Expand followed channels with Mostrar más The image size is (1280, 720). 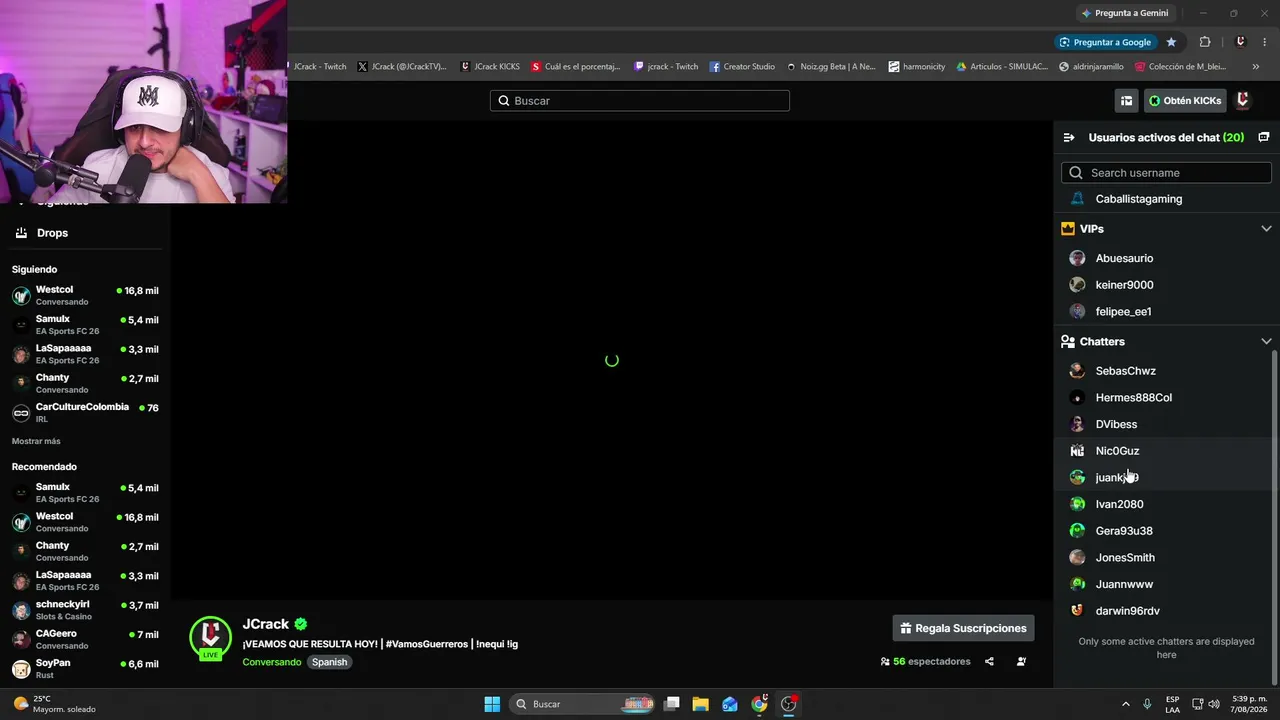[36, 441]
